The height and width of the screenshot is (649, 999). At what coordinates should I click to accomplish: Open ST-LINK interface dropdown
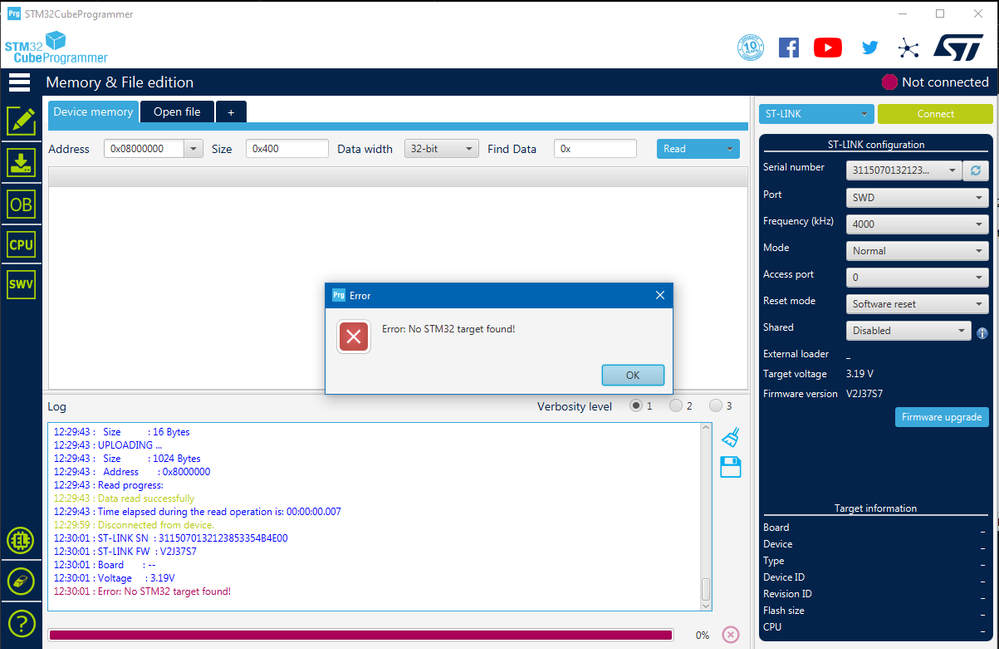816,114
